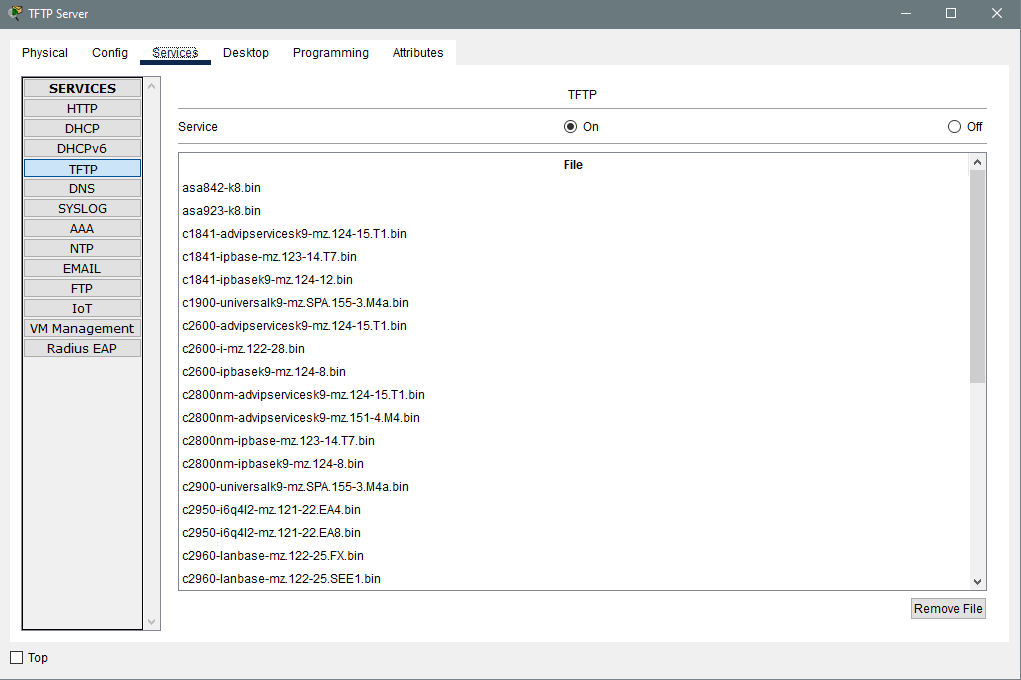Turn the TFTP service On
1021x680 pixels.
[570, 126]
